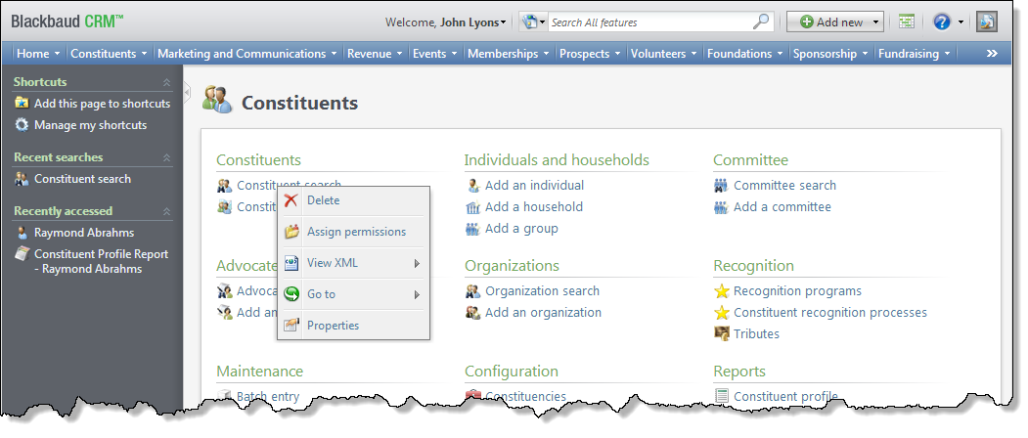Screen dimensions: 1028x438
Task: Click the magnifying glass search icon
Action: (761, 22)
